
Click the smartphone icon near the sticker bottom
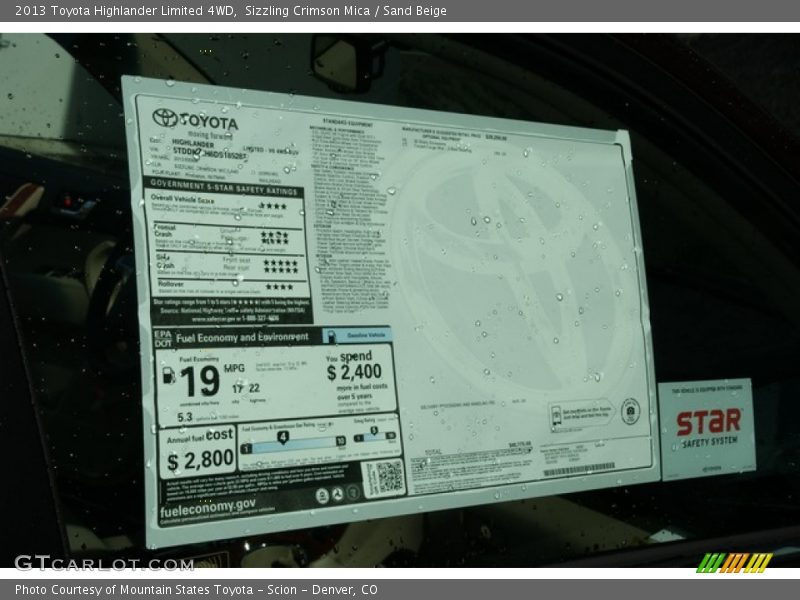[556, 416]
